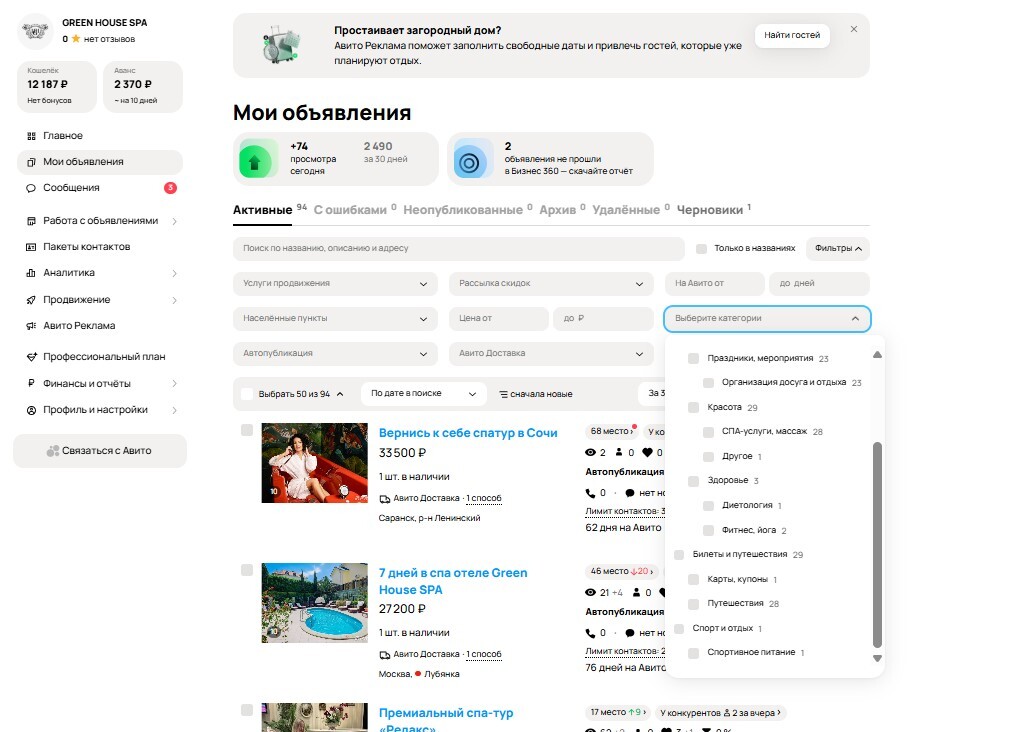Check Праздники, мероприятия category

coord(693,358)
